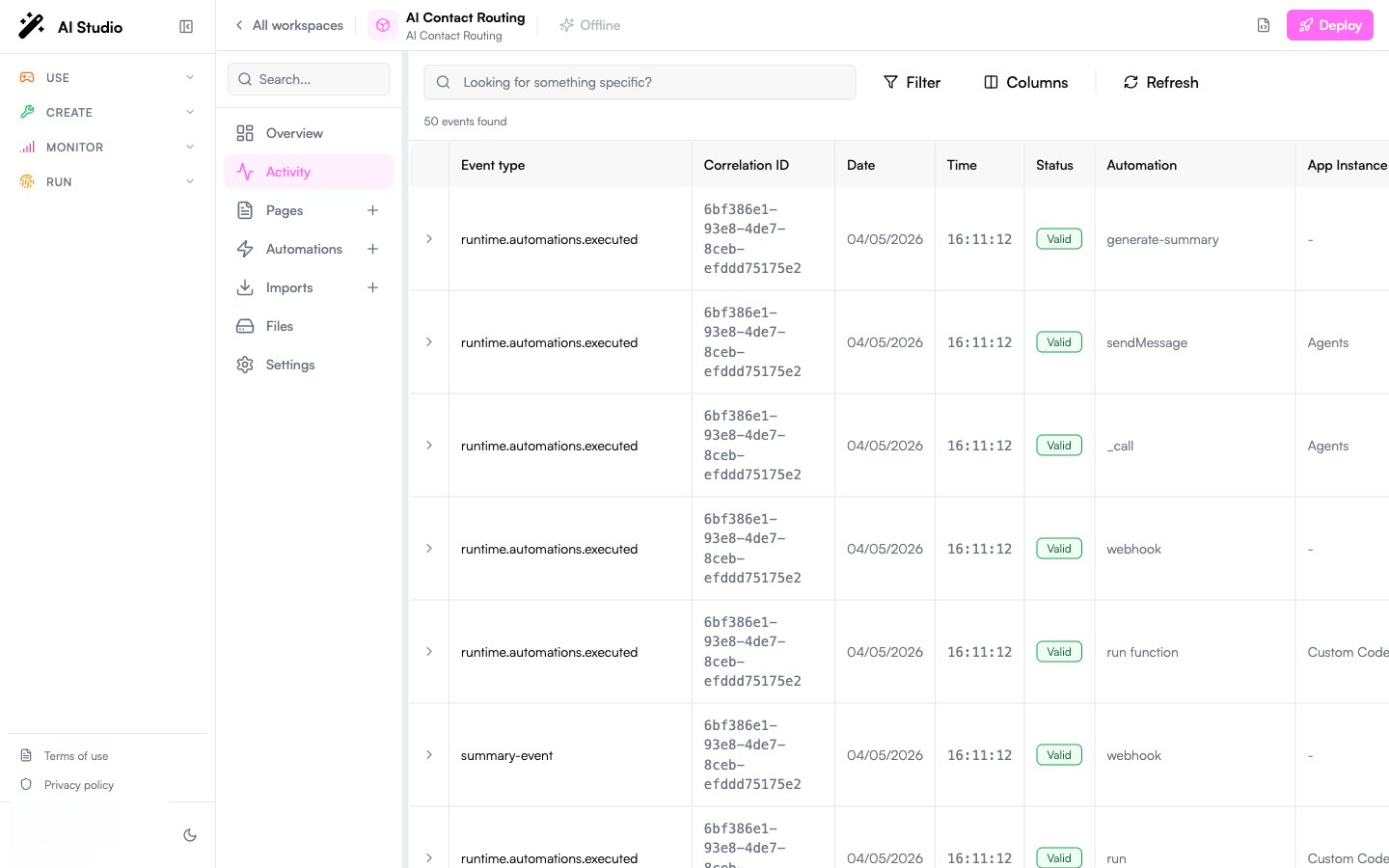This screenshot has width=1389, height=868.
Task: Open the Filter options
Action: [x=912, y=82]
